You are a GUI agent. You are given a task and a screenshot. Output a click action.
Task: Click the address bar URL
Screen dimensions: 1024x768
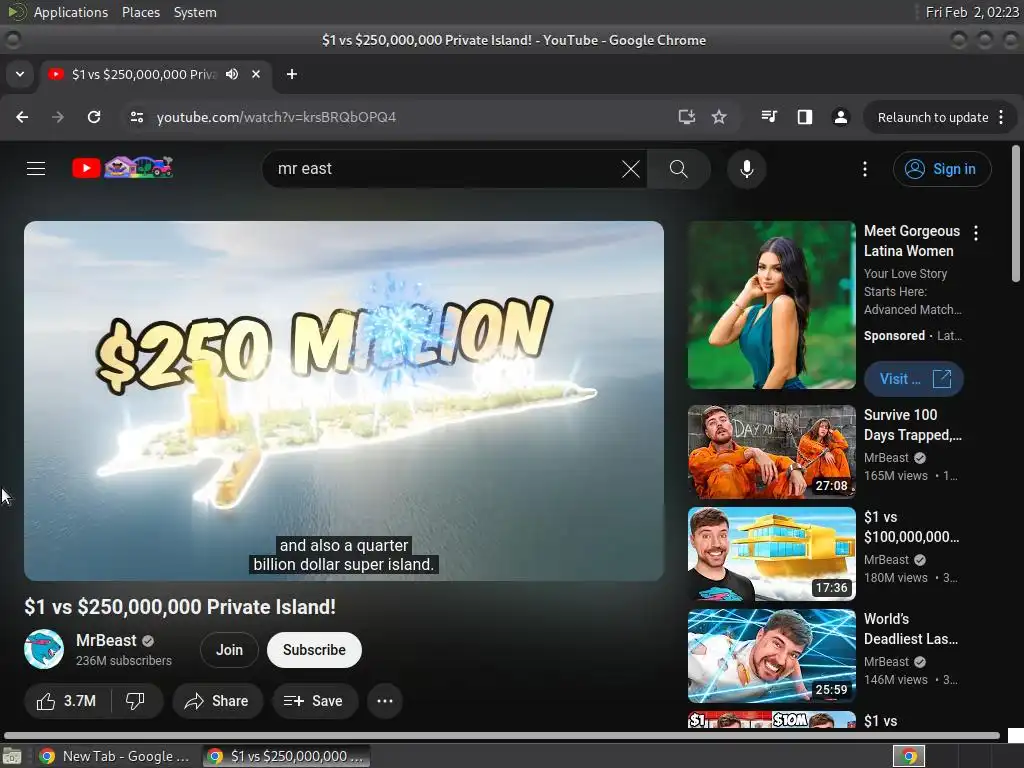[x=276, y=117]
